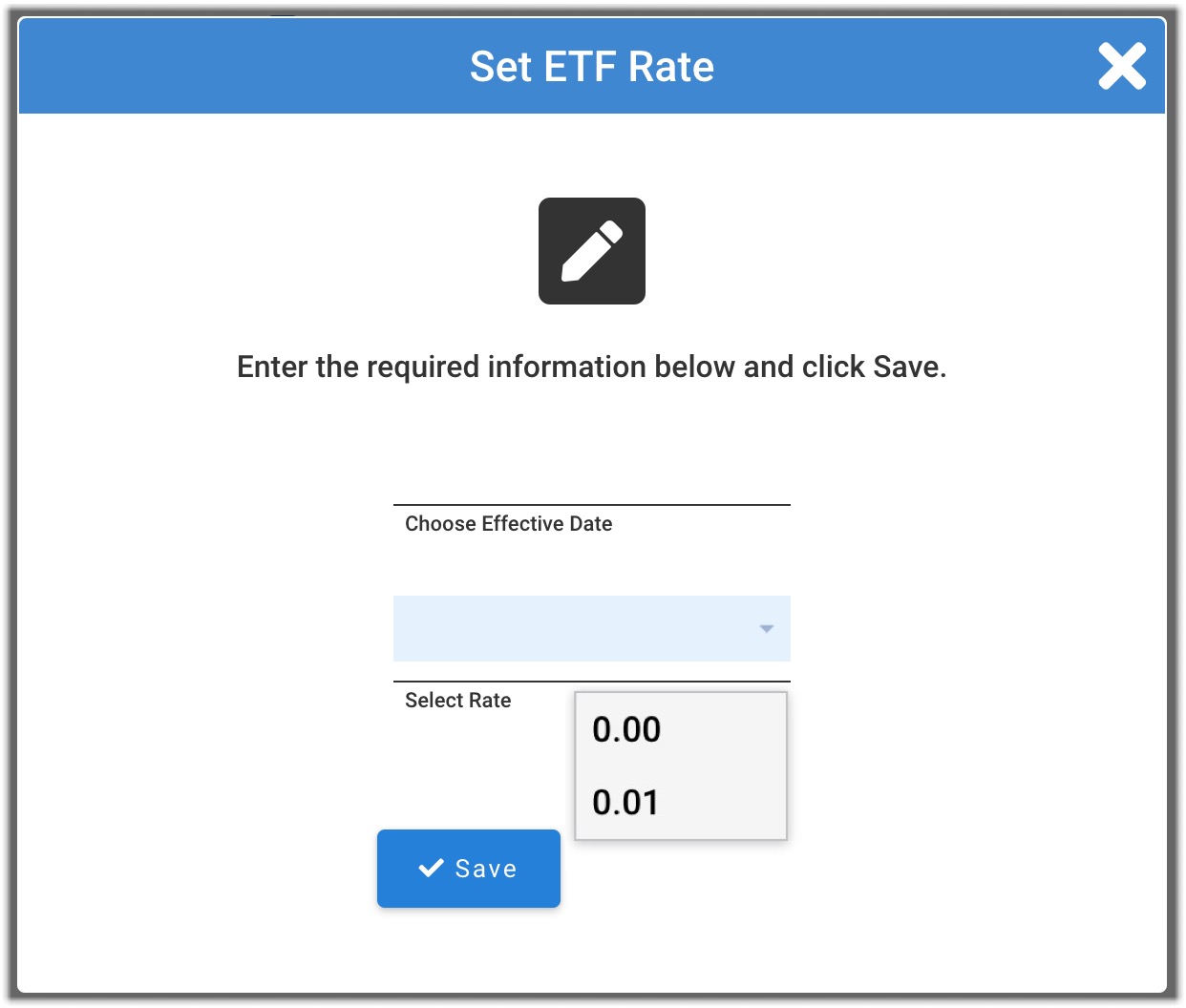Open the light blue rate select box

(592, 629)
